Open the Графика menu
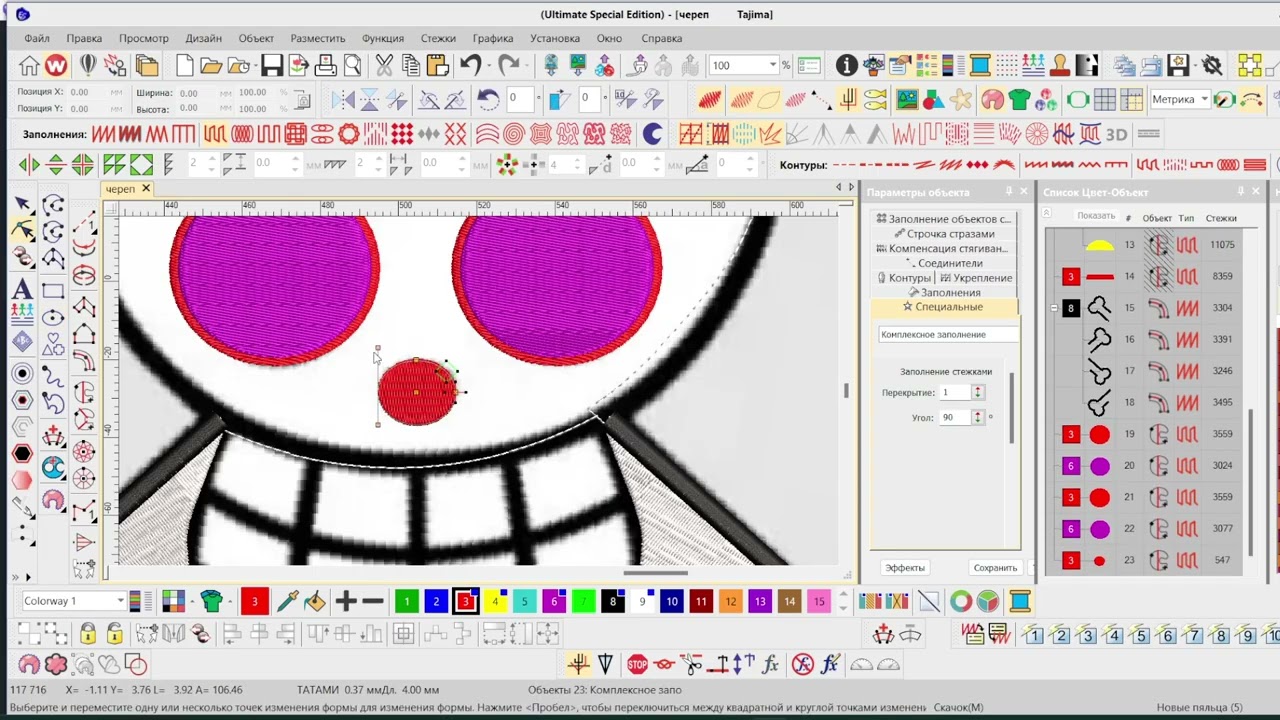Image resolution: width=1280 pixels, height=720 pixels. point(493,38)
